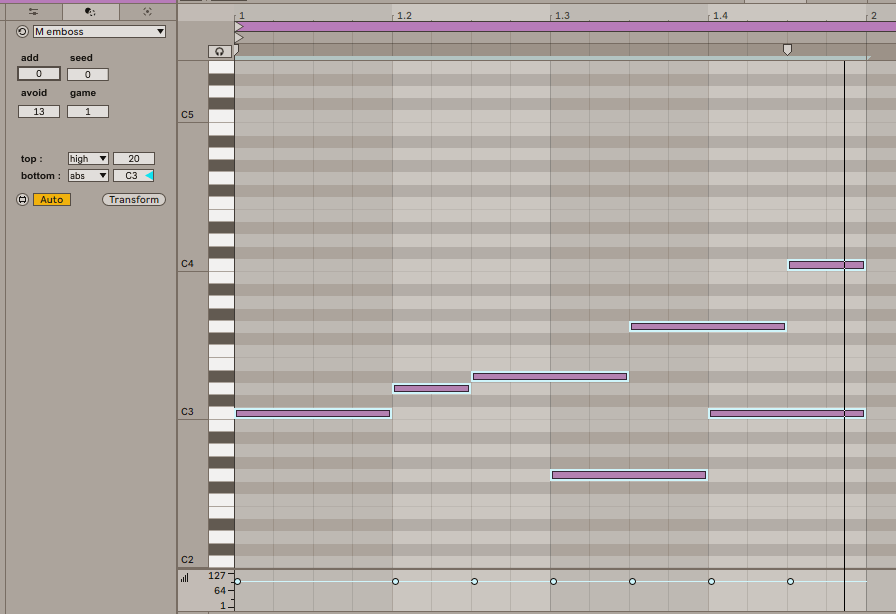Open the top 'high' mode dropdown
Image resolution: width=896 pixels, height=614 pixels.
(x=88, y=159)
